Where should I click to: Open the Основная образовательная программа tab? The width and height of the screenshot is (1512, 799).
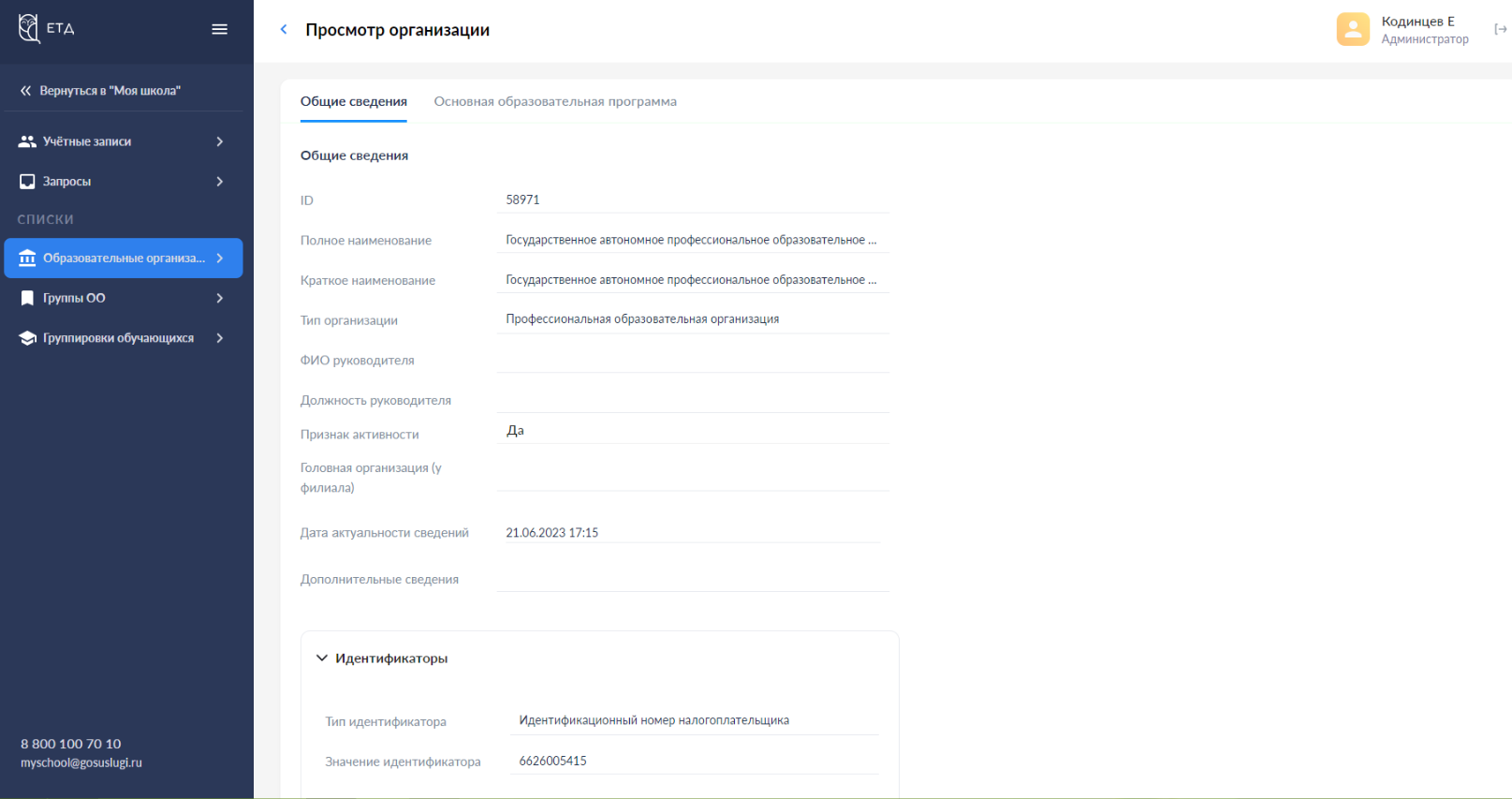555,101
